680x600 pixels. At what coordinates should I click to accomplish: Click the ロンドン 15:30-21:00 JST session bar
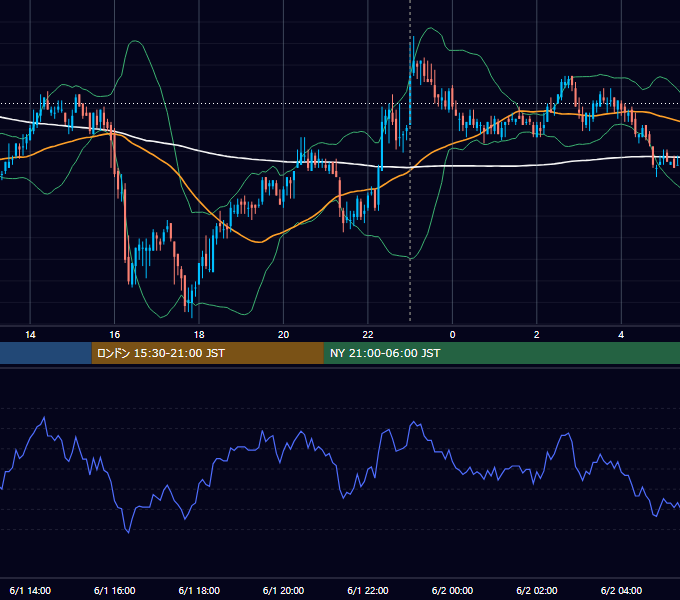coord(207,353)
